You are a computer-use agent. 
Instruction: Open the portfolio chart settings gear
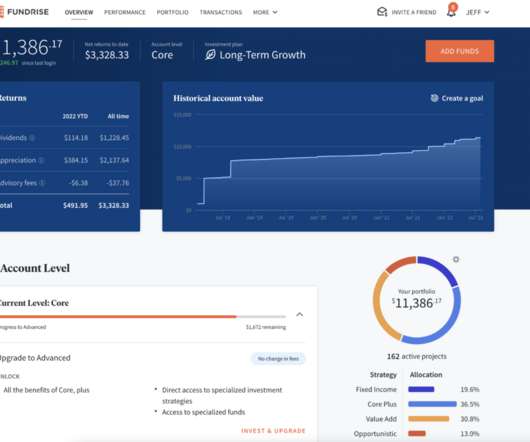[456, 259]
